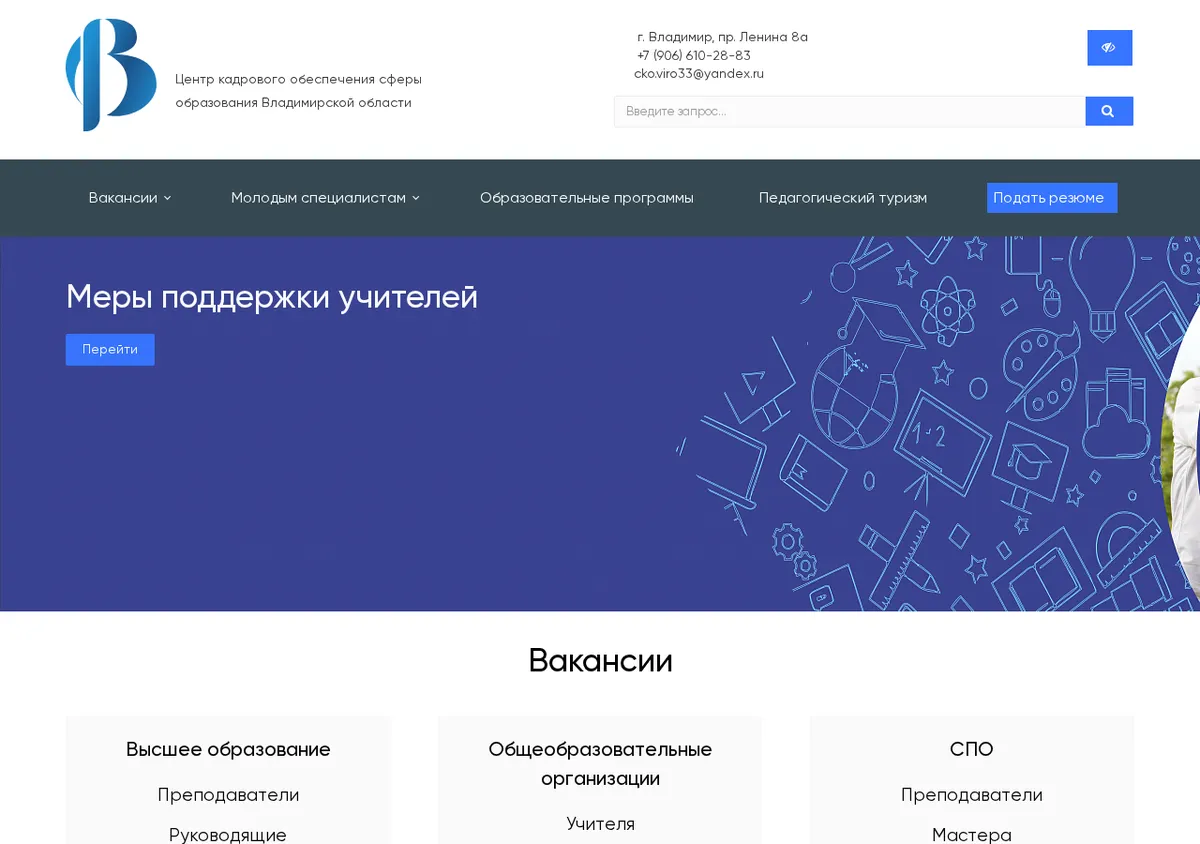
Task: Click the phone number +7 (906) 610-28-83
Action: coord(694,56)
